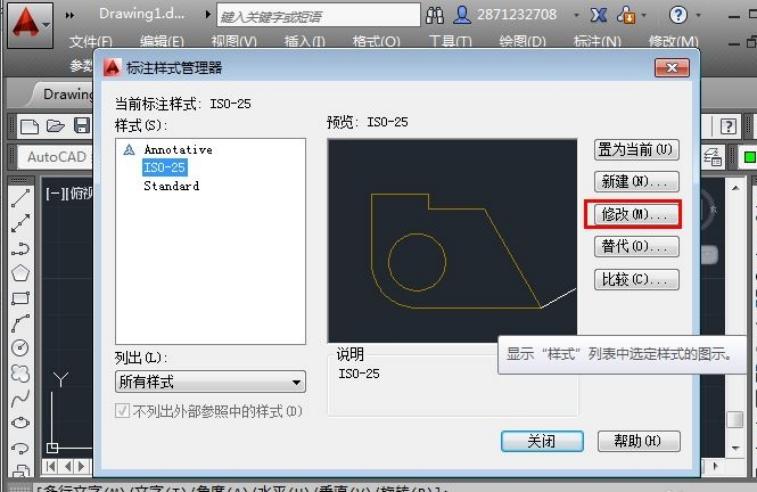
Task: Open the 编辑(E) menu
Action: tap(162, 42)
